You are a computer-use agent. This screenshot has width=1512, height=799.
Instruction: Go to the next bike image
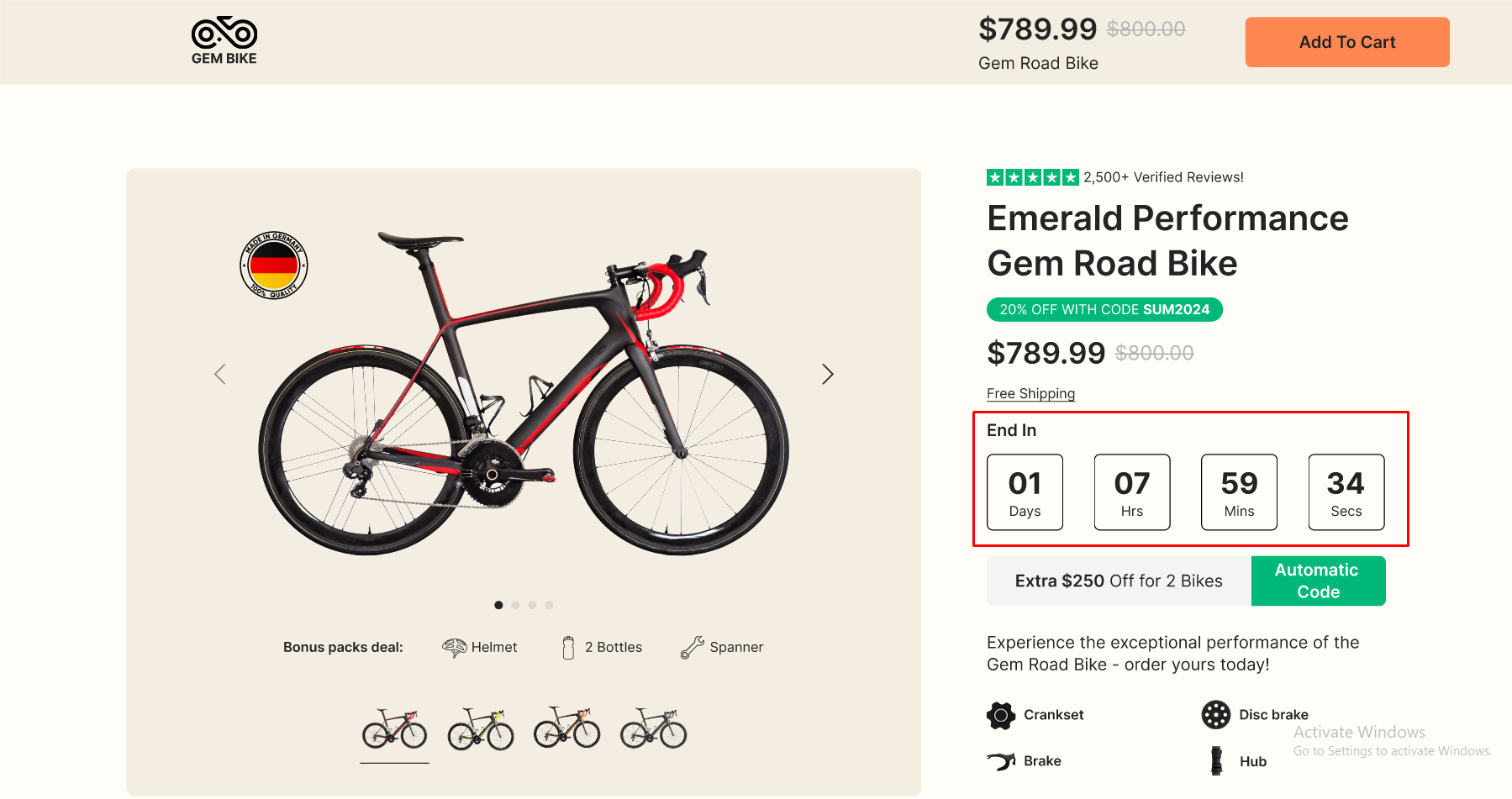coord(828,374)
